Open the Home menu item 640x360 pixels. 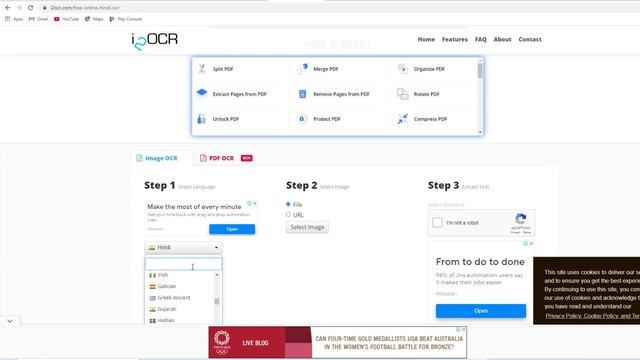426,39
